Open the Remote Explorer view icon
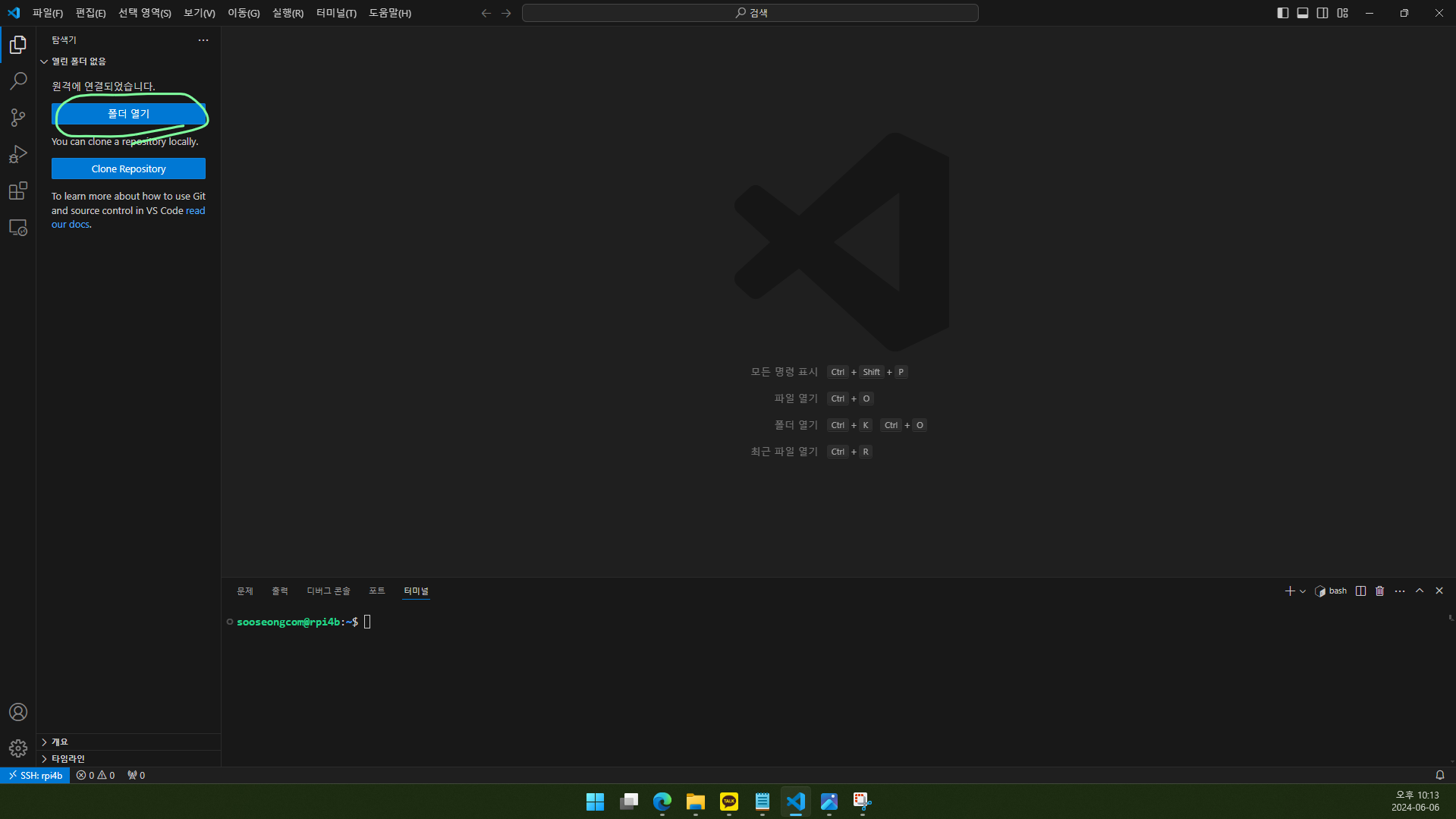Screen dimensions: 1456x819 18,227
